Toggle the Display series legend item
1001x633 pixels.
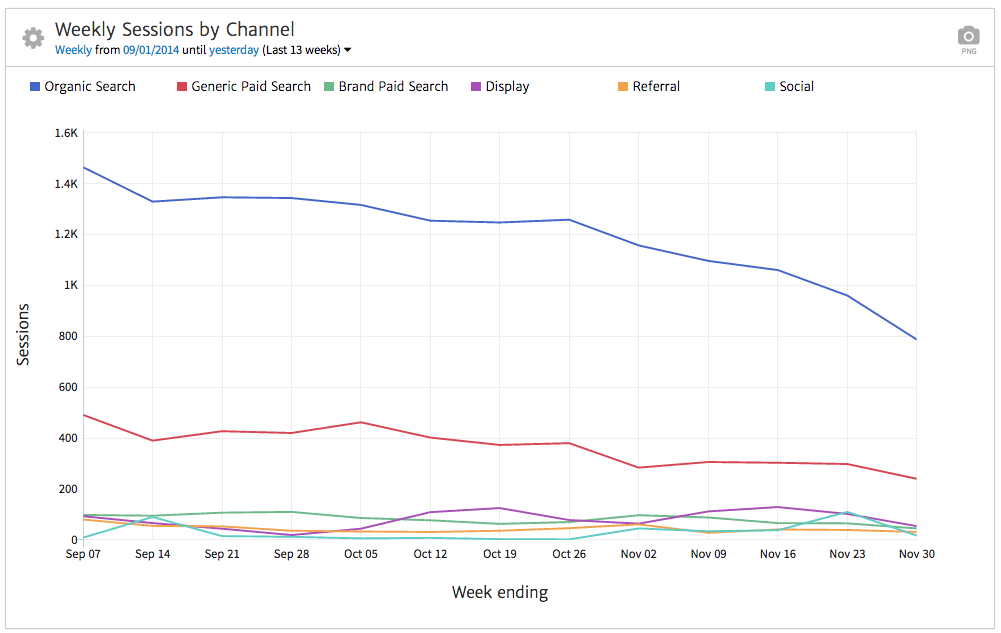click(507, 87)
